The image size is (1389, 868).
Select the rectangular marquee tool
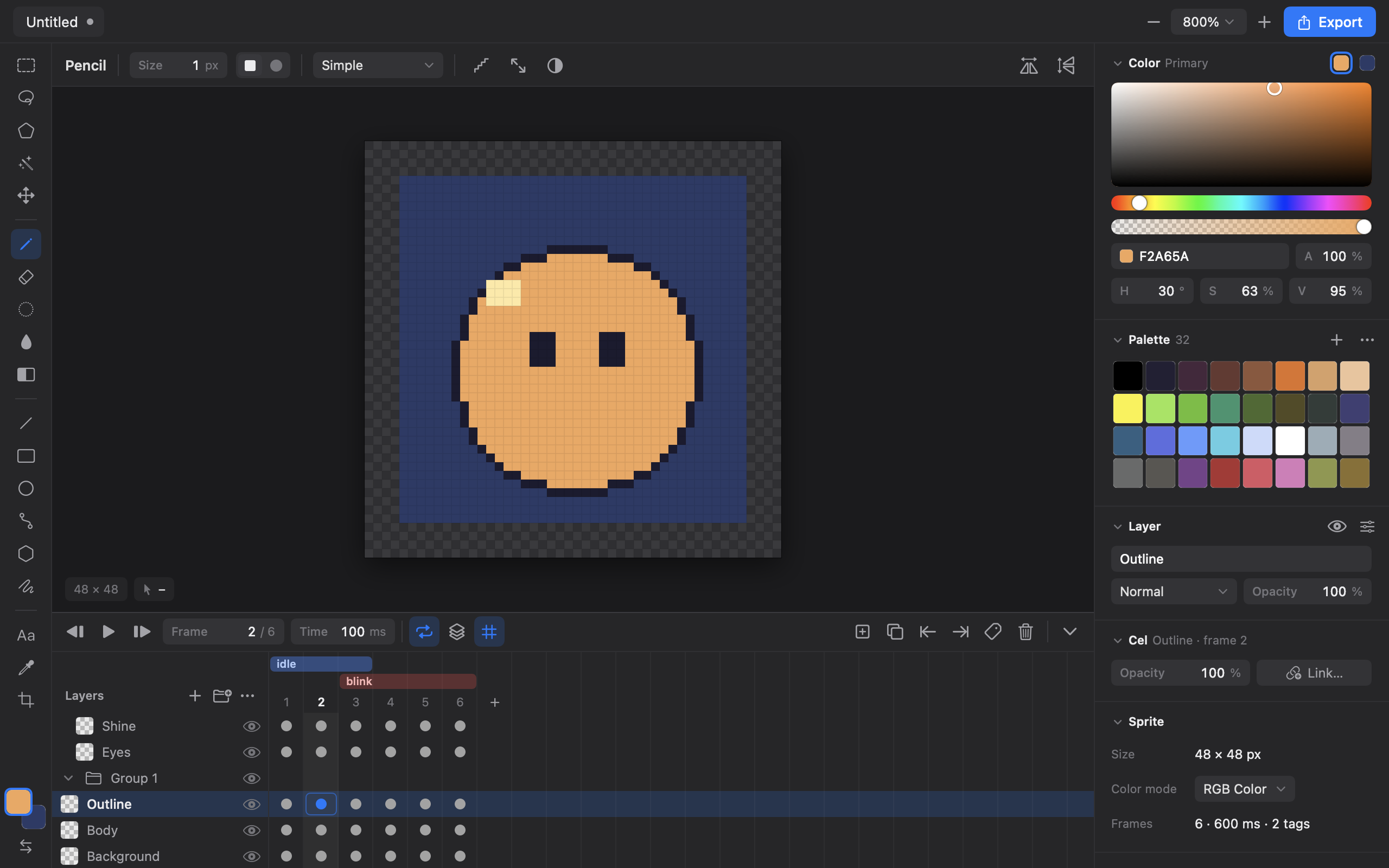click(x=26, y=66)
